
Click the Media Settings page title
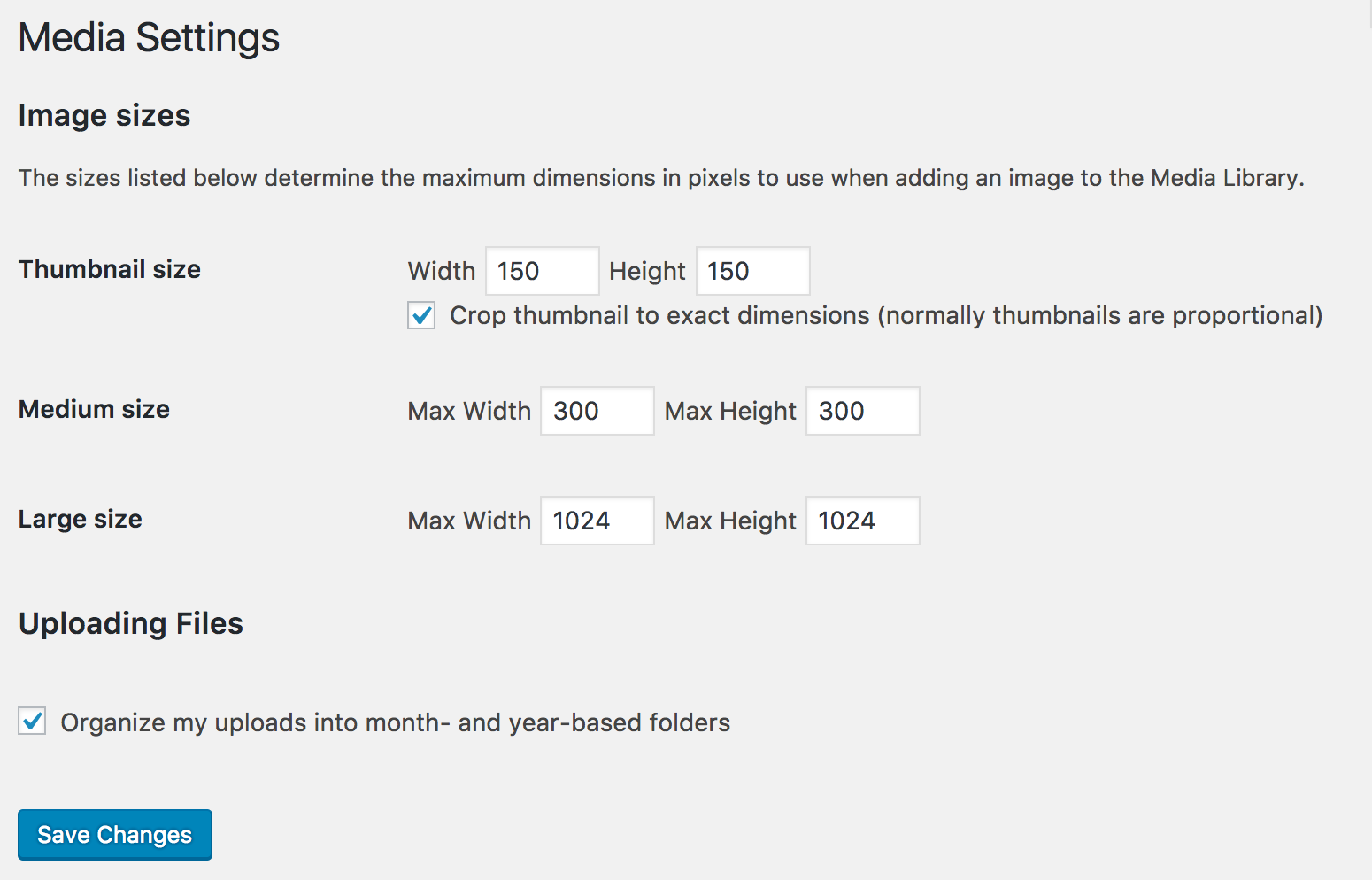(149, 38)
